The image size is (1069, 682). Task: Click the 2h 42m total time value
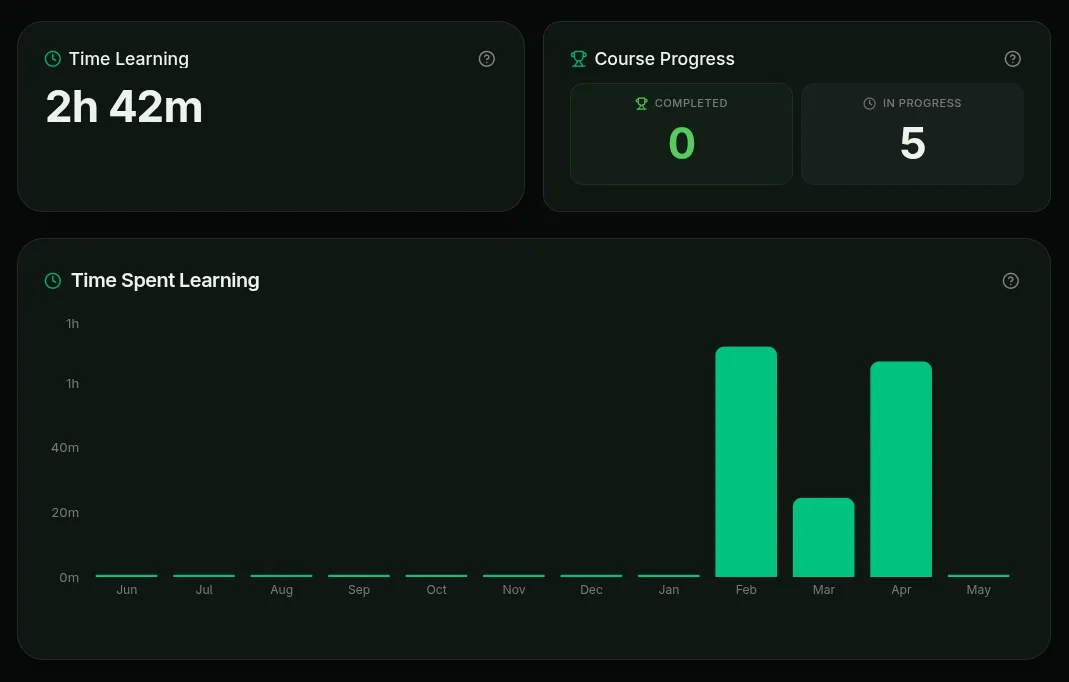[124, 107]
